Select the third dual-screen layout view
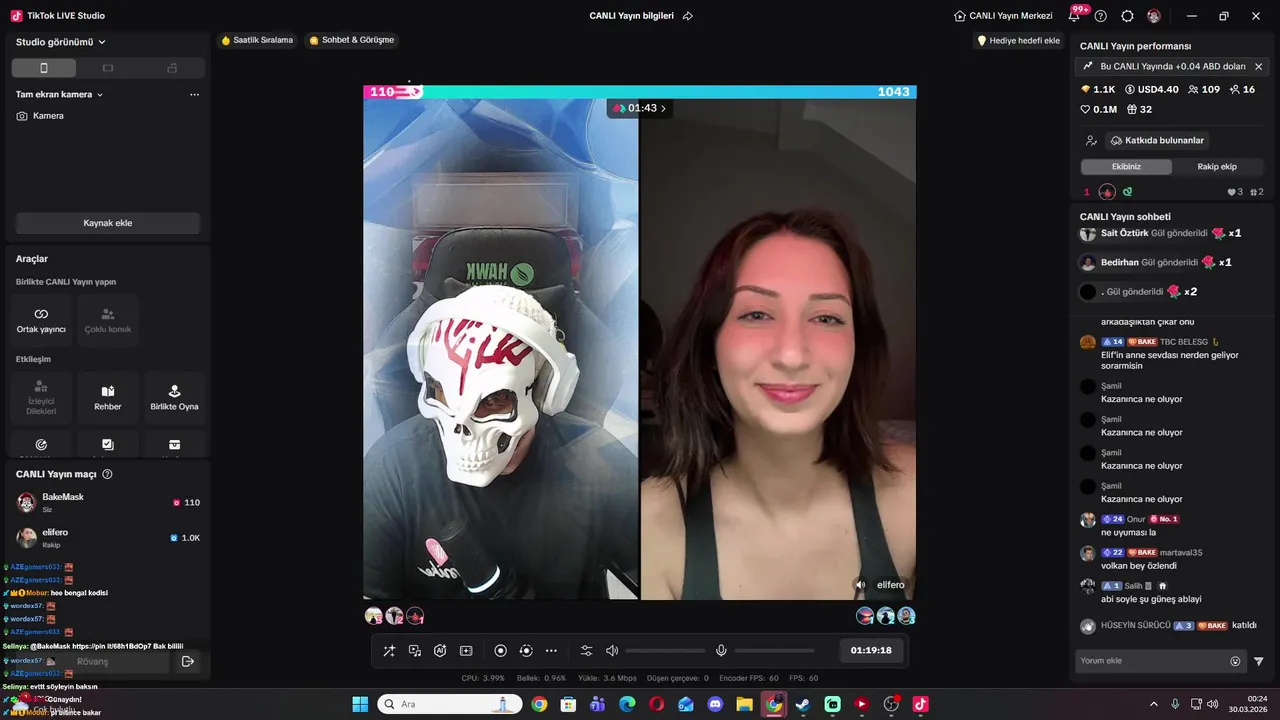This screenshot has height=720, width=1280. (172, 68)
